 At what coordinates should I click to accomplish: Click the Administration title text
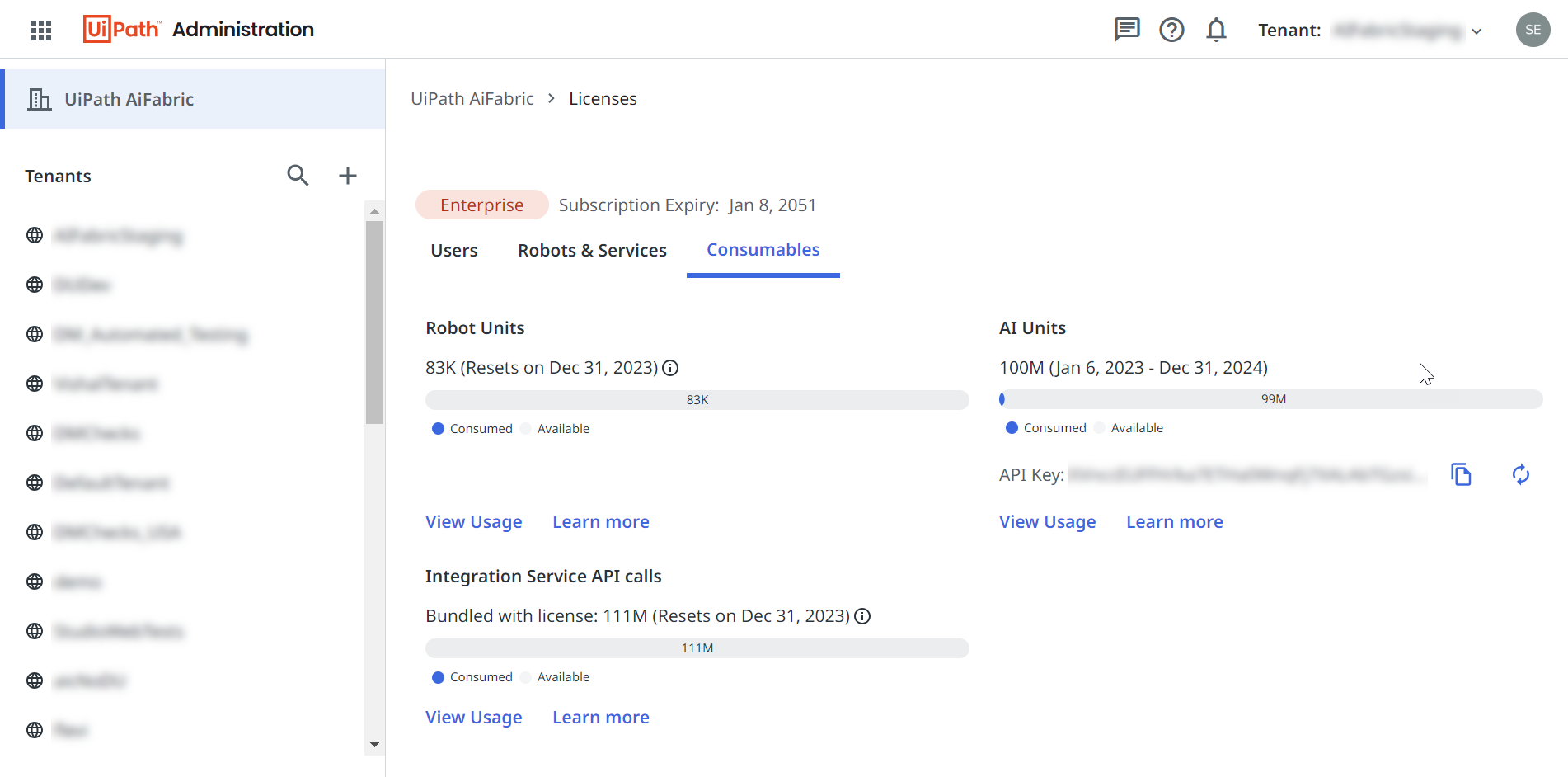(x=243, y=30)
